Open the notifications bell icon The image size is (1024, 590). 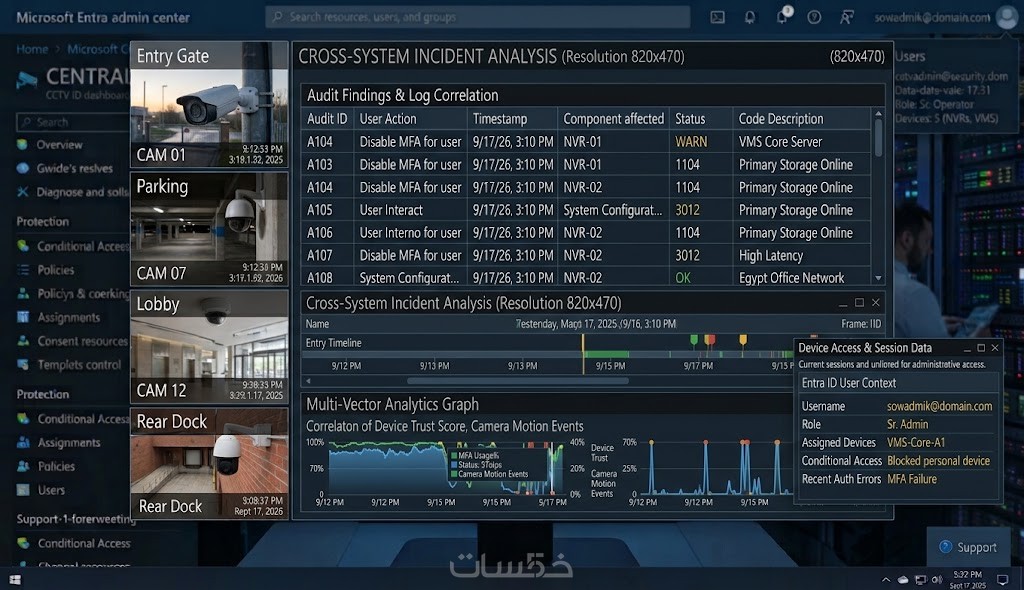coord(750,18)
